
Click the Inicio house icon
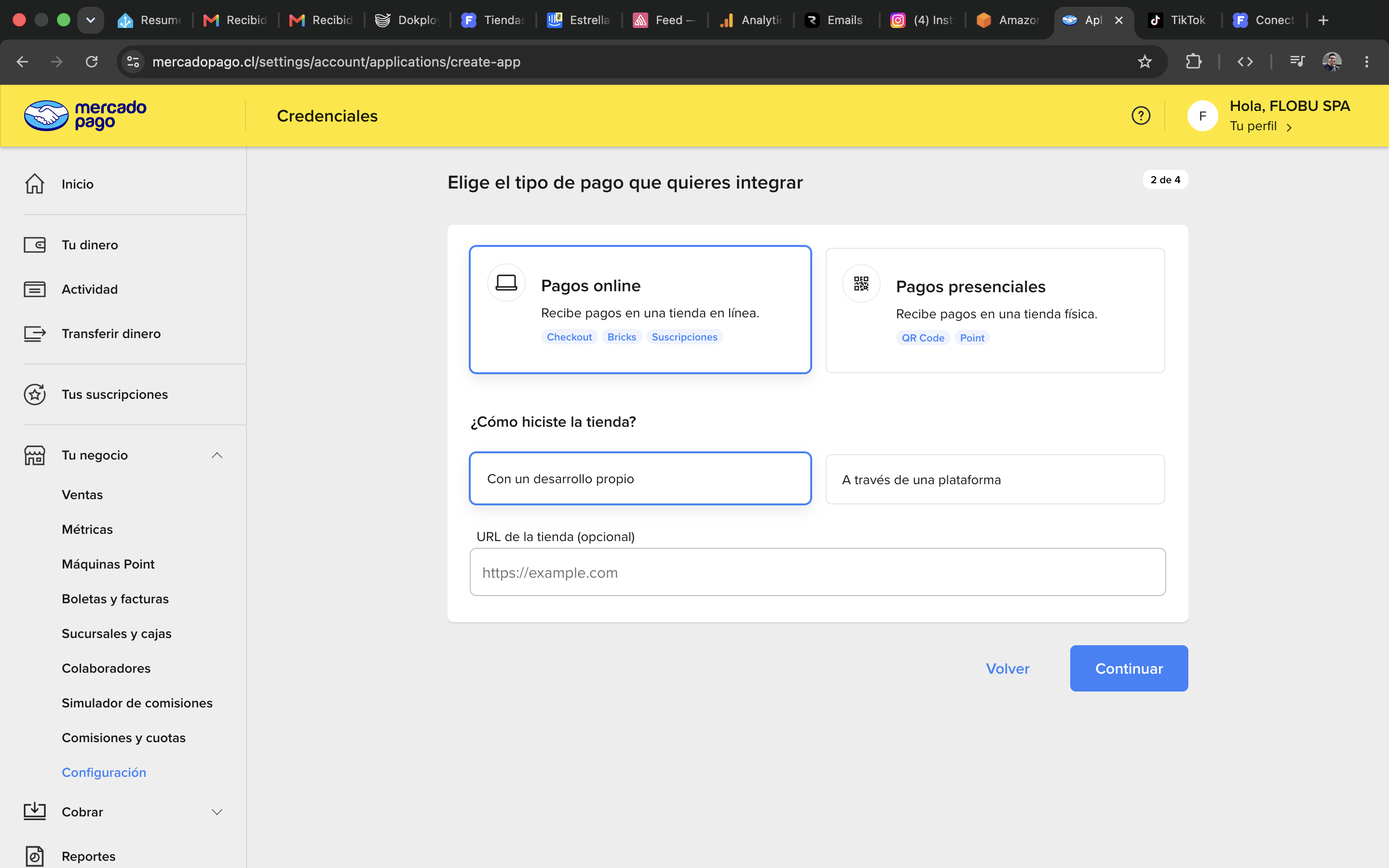pyautogui.click(x=34, y=184)
